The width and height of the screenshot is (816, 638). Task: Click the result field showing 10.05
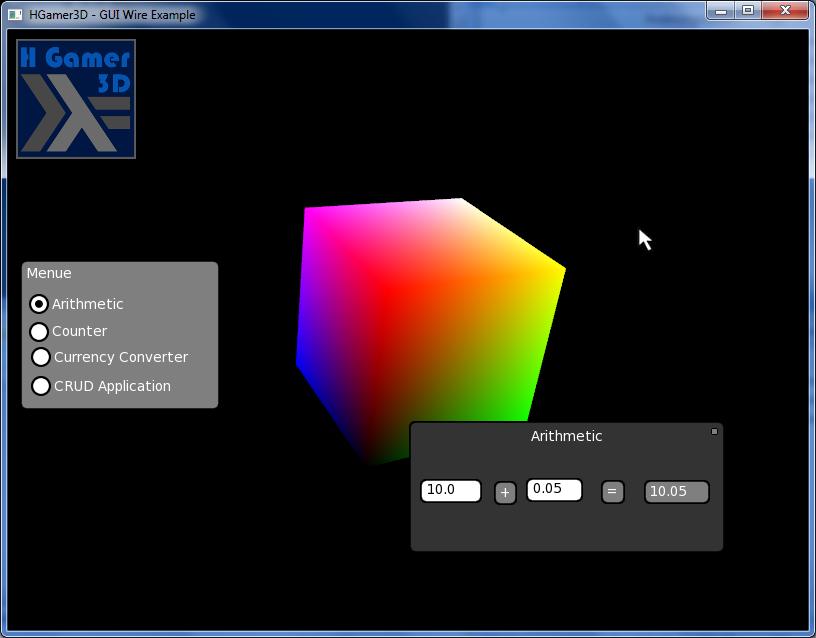[x=677, y=492]
